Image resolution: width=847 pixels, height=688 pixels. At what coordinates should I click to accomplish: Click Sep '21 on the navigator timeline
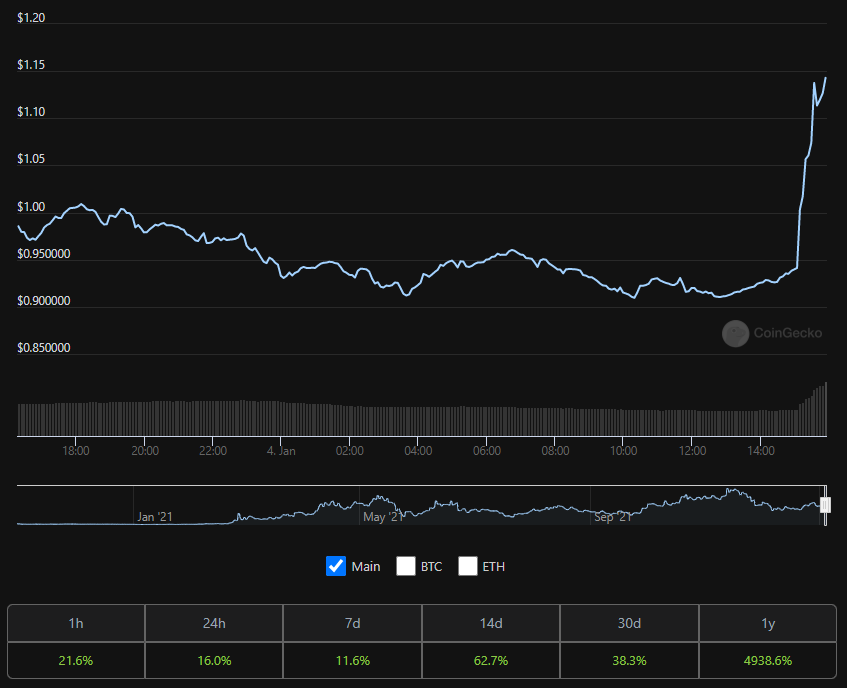pos(613,517)
